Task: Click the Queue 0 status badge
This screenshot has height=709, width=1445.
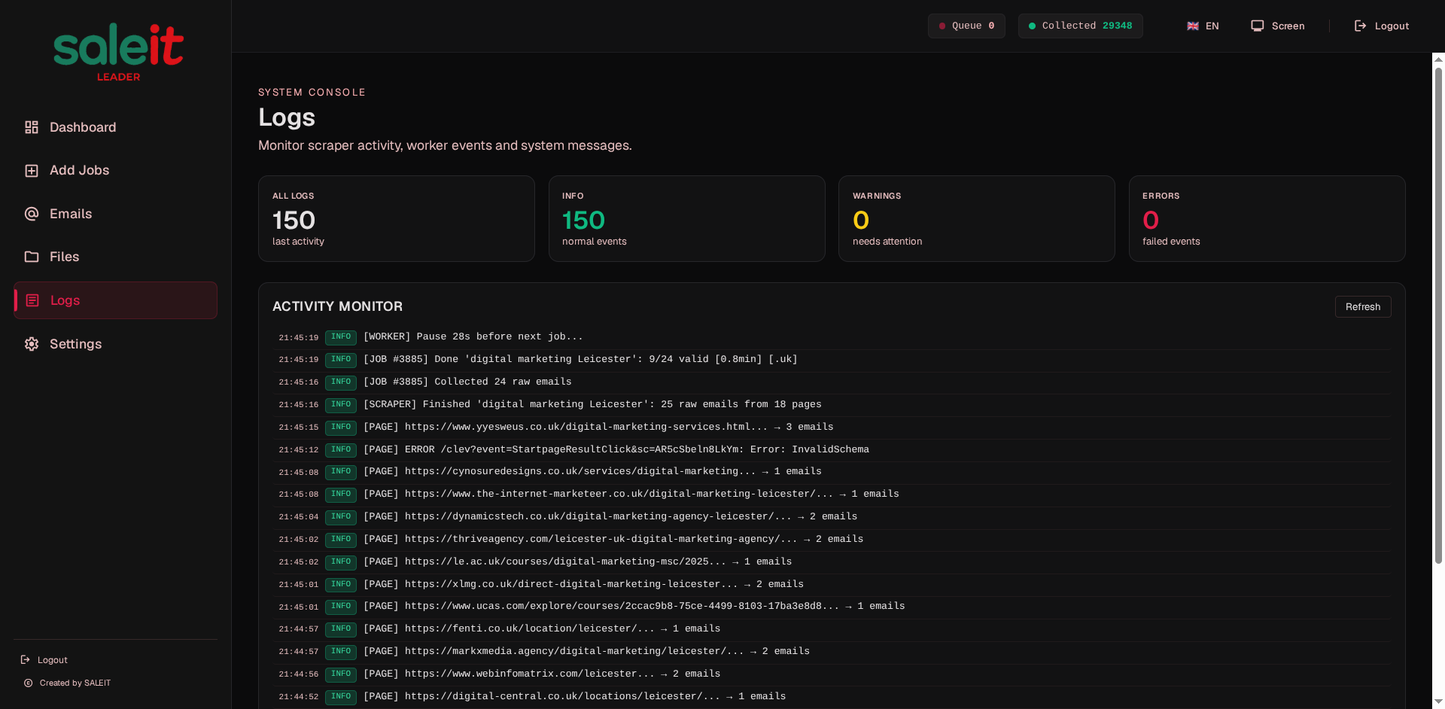Action: coord(966,26)
